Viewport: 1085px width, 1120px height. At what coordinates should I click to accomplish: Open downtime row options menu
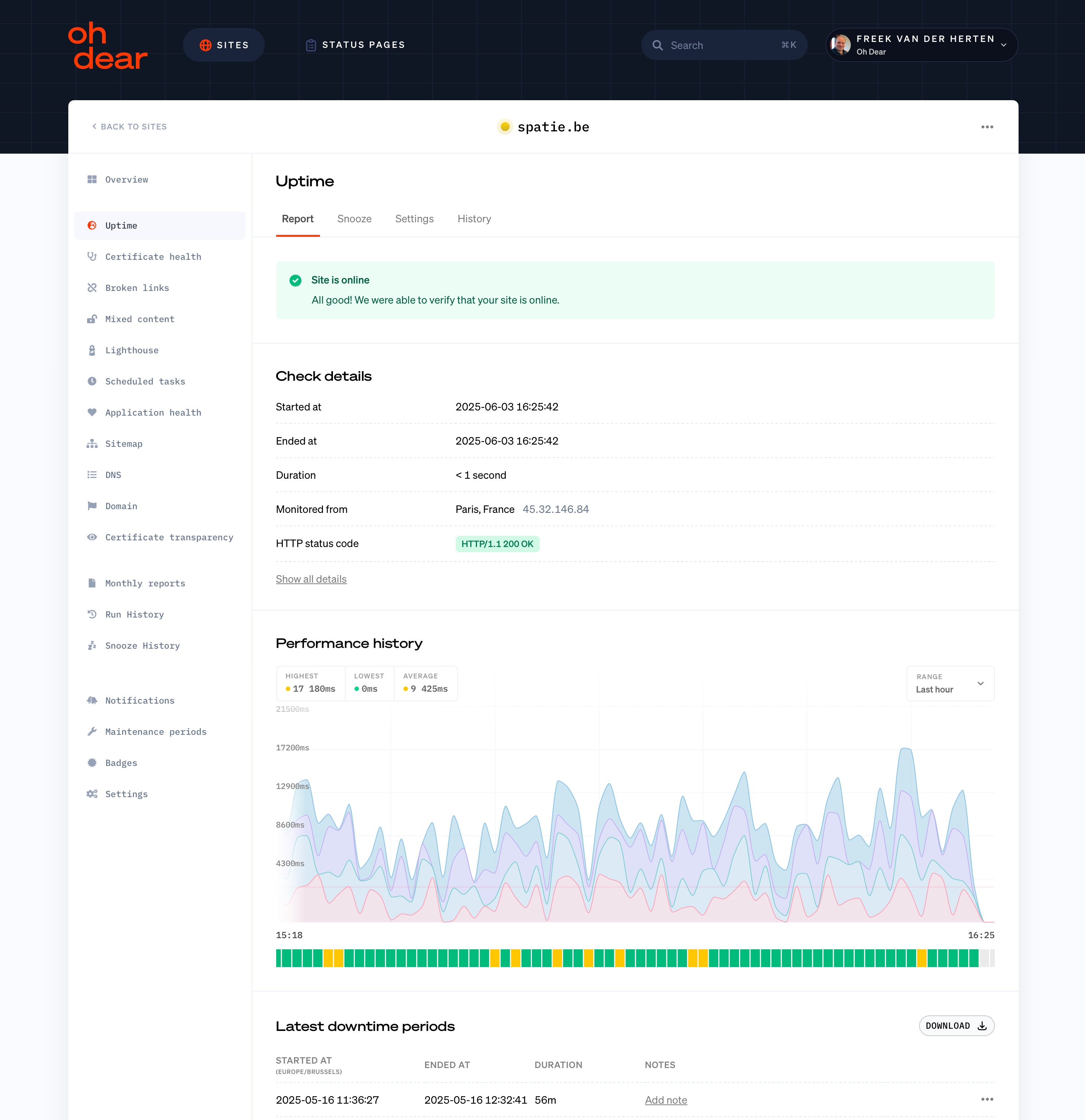click(987, 1100)
